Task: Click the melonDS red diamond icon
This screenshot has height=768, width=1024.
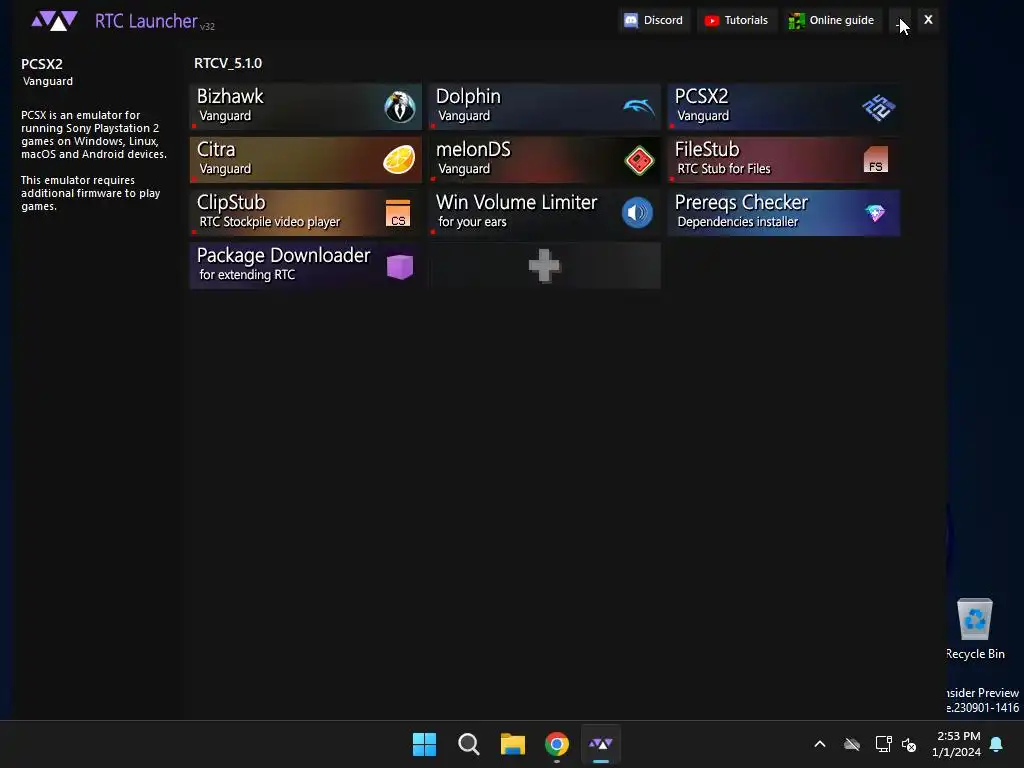Action: pyautogui.click(x=639, y=160)
